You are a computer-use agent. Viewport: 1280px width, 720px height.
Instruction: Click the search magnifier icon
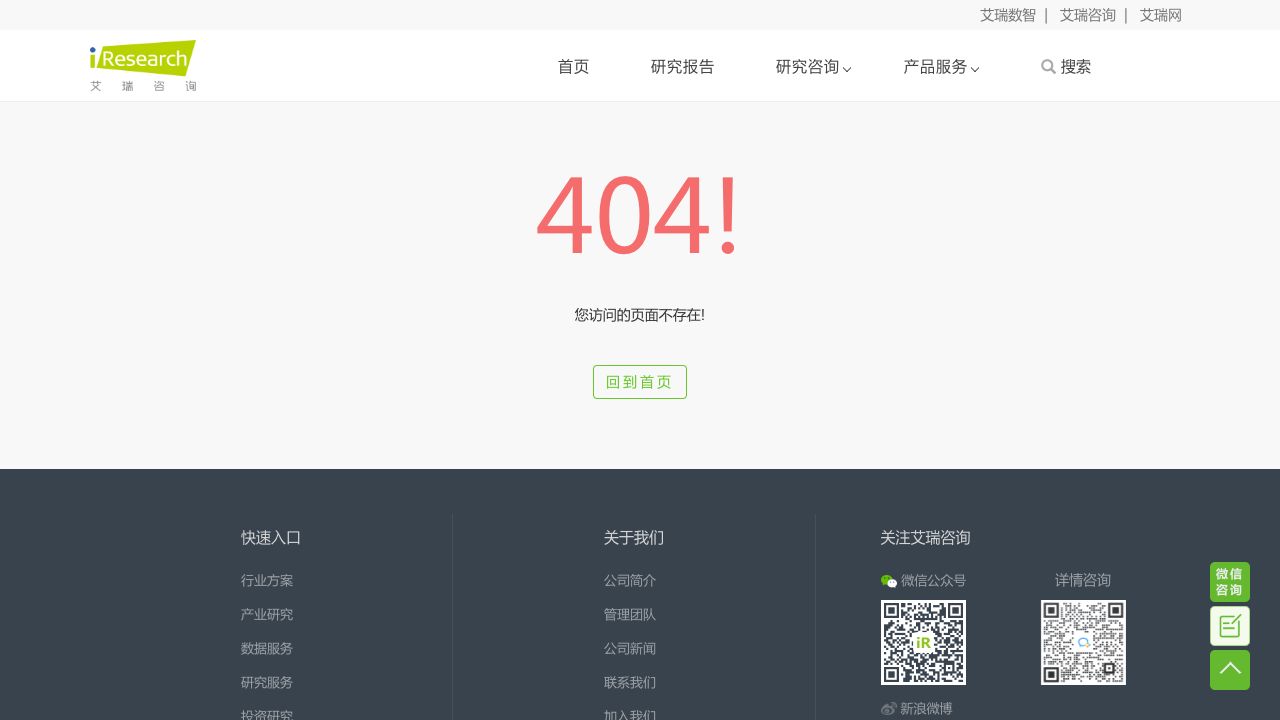tap(1048, 67)
